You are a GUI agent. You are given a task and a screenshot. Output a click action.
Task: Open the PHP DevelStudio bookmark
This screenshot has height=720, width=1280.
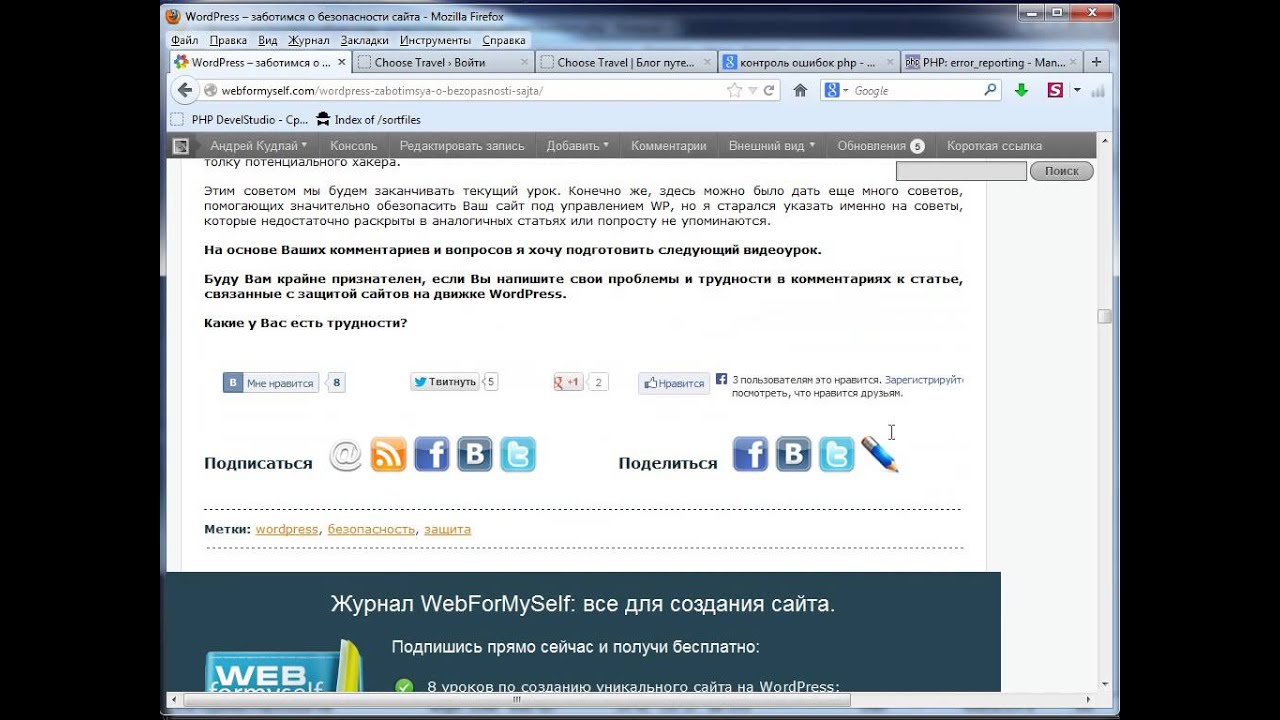(x=240, y=119)
